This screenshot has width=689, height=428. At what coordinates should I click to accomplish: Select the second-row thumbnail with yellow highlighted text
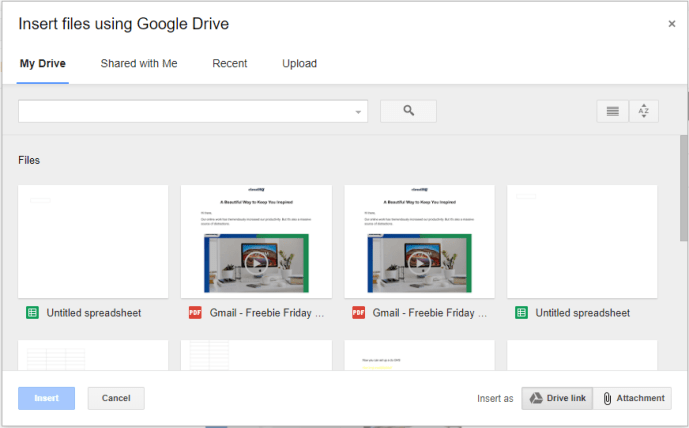420,355
